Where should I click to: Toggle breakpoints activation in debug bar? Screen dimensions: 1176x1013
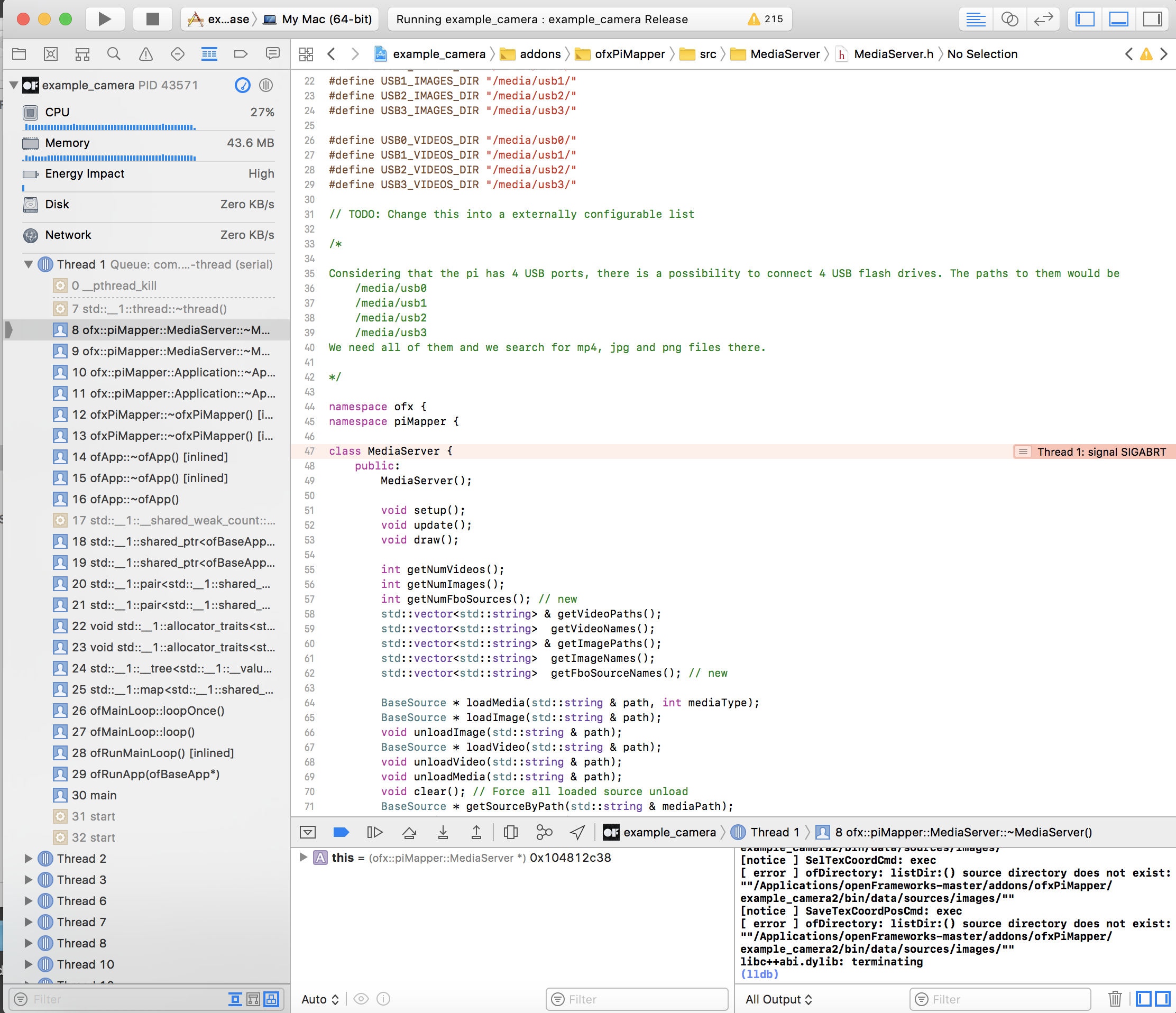pos(341,832)
